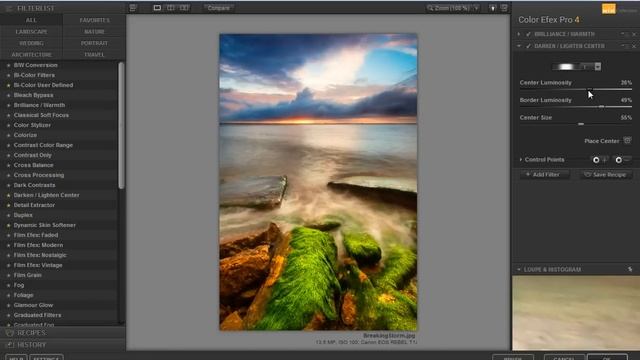Open the RECIPES panel
This screenshot has height=360, width=640.
[x=63, y=333]
